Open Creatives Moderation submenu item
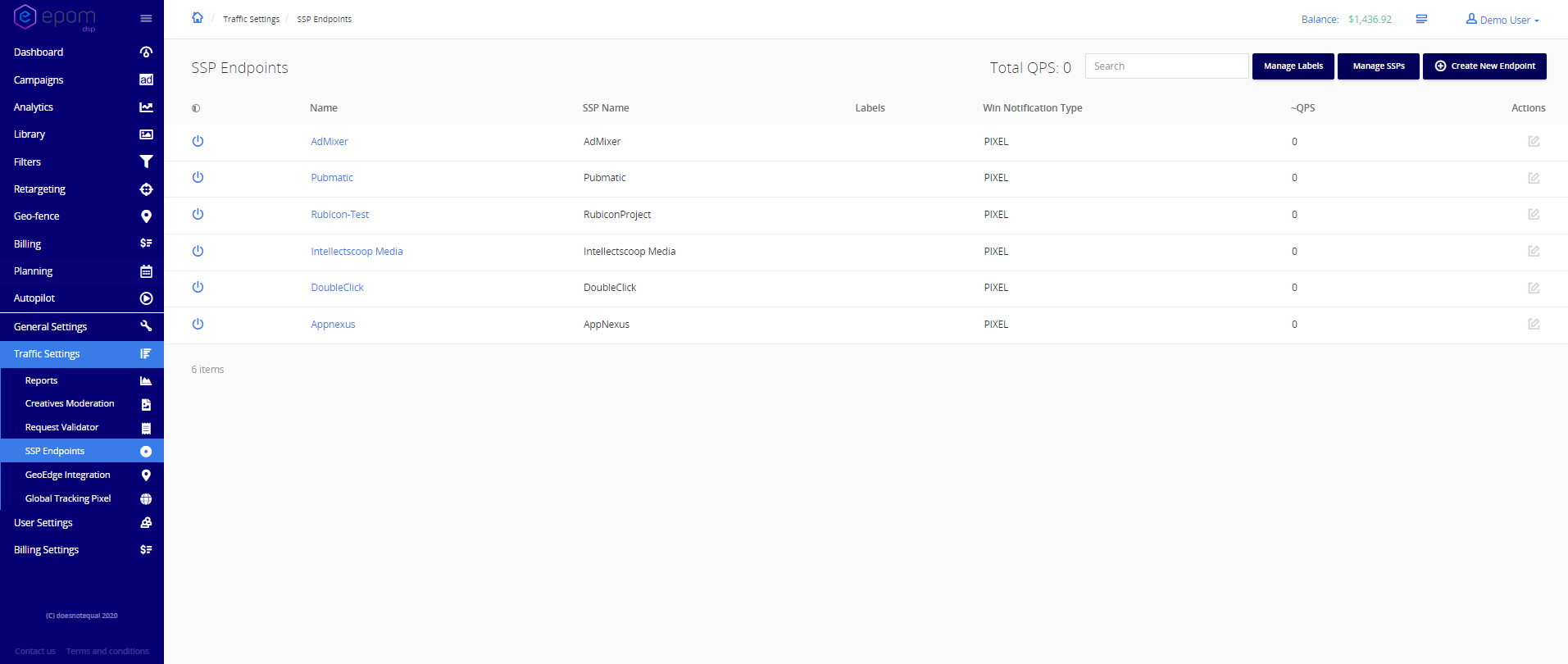The height and width of the screenshot is (664, 1568). 82,403
